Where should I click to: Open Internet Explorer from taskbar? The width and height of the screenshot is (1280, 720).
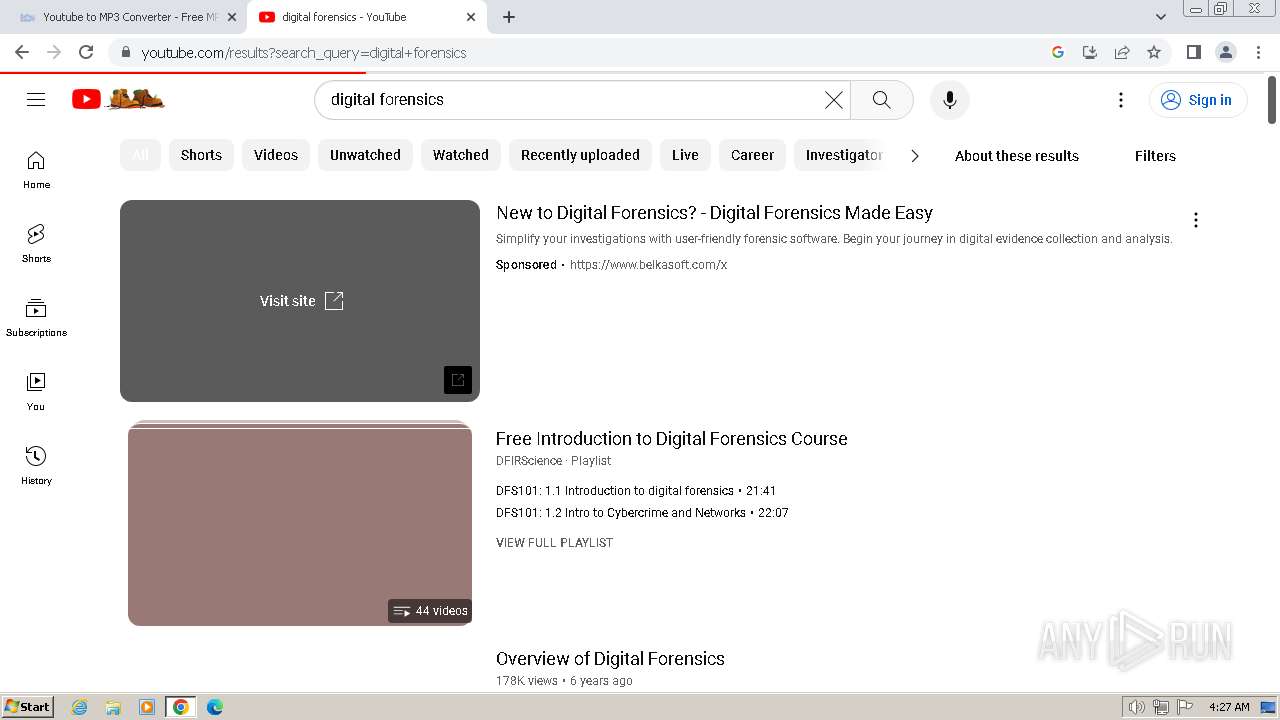[x=80, y=707]
